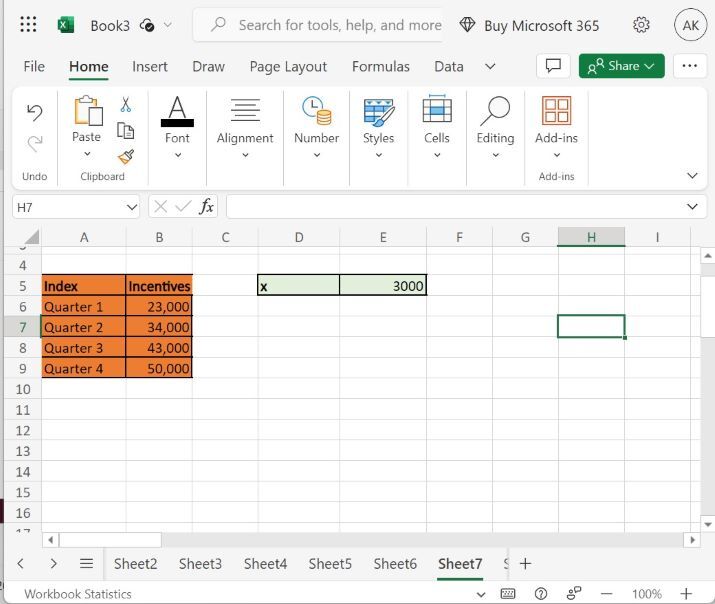Switch to the Sheet2 tab
The width and height of the screenshot is (715, 604).
click(x=135, y=564)
